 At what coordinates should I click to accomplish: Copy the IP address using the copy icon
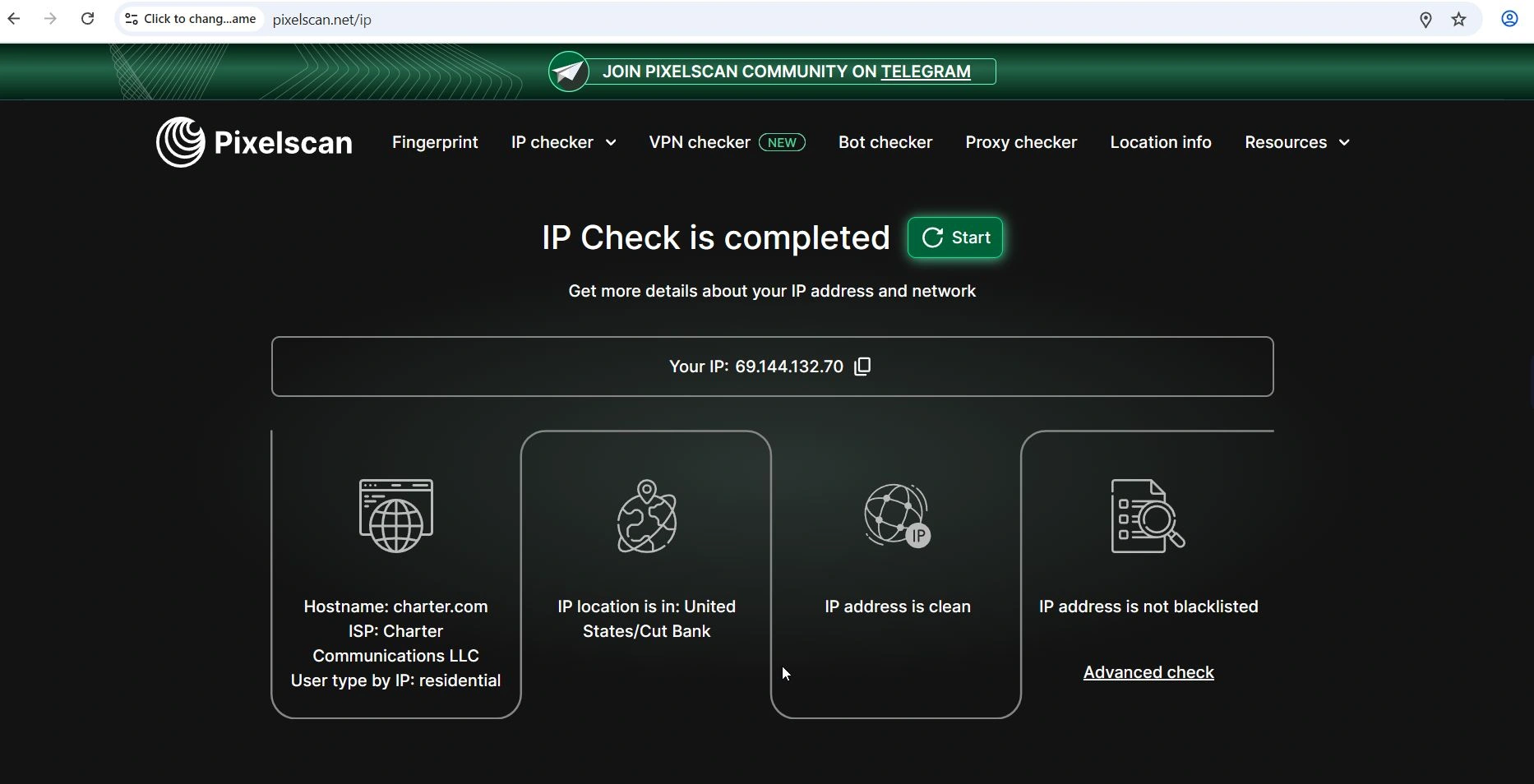tap(862, 367)
